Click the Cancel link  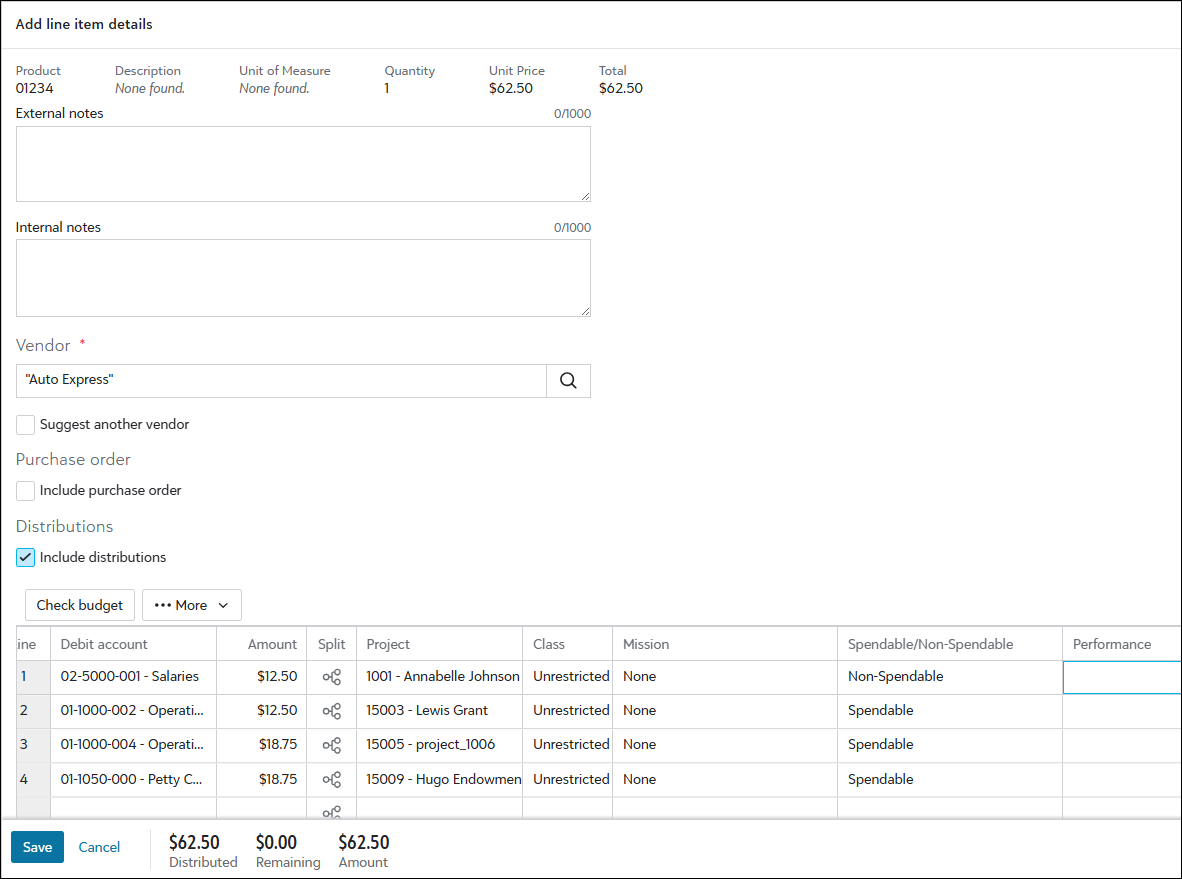99,847
